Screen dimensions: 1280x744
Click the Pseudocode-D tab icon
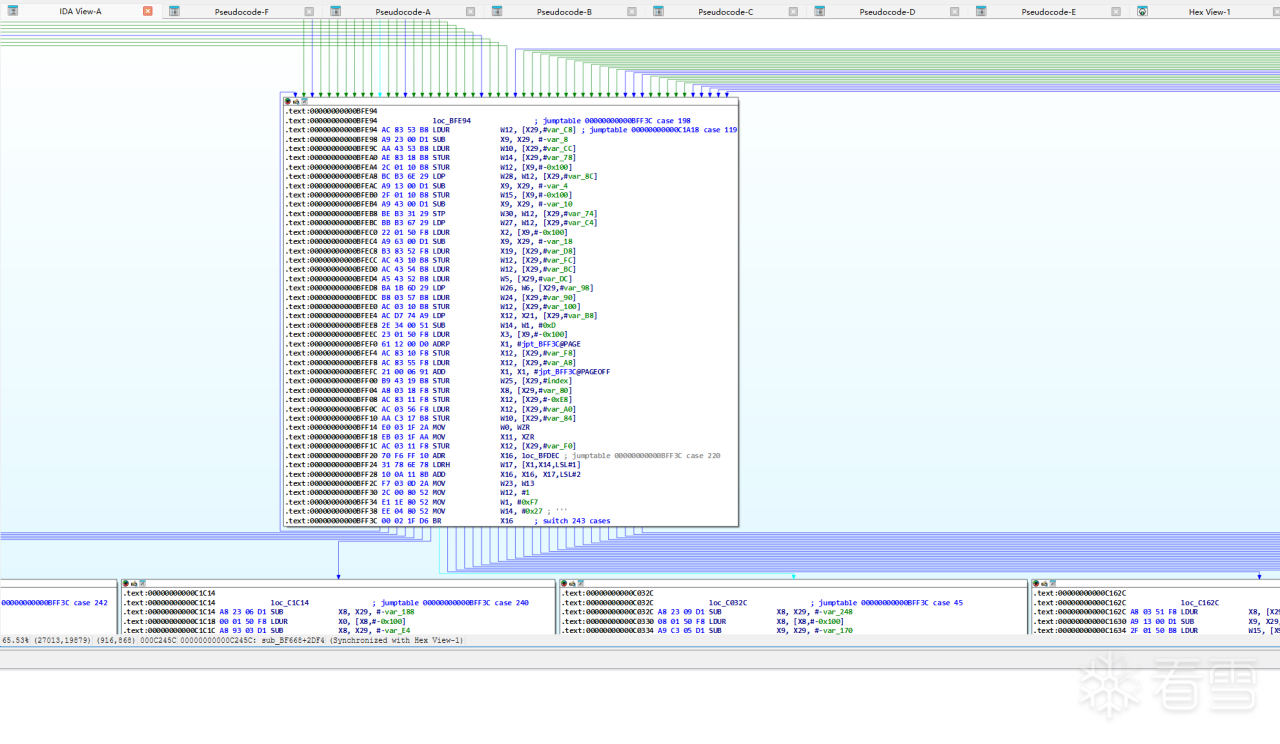tap(820, 12)
